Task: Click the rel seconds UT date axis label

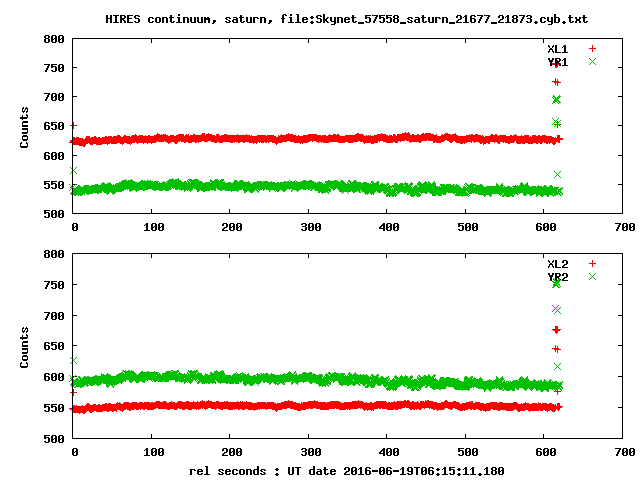Action: pos(347,471)
